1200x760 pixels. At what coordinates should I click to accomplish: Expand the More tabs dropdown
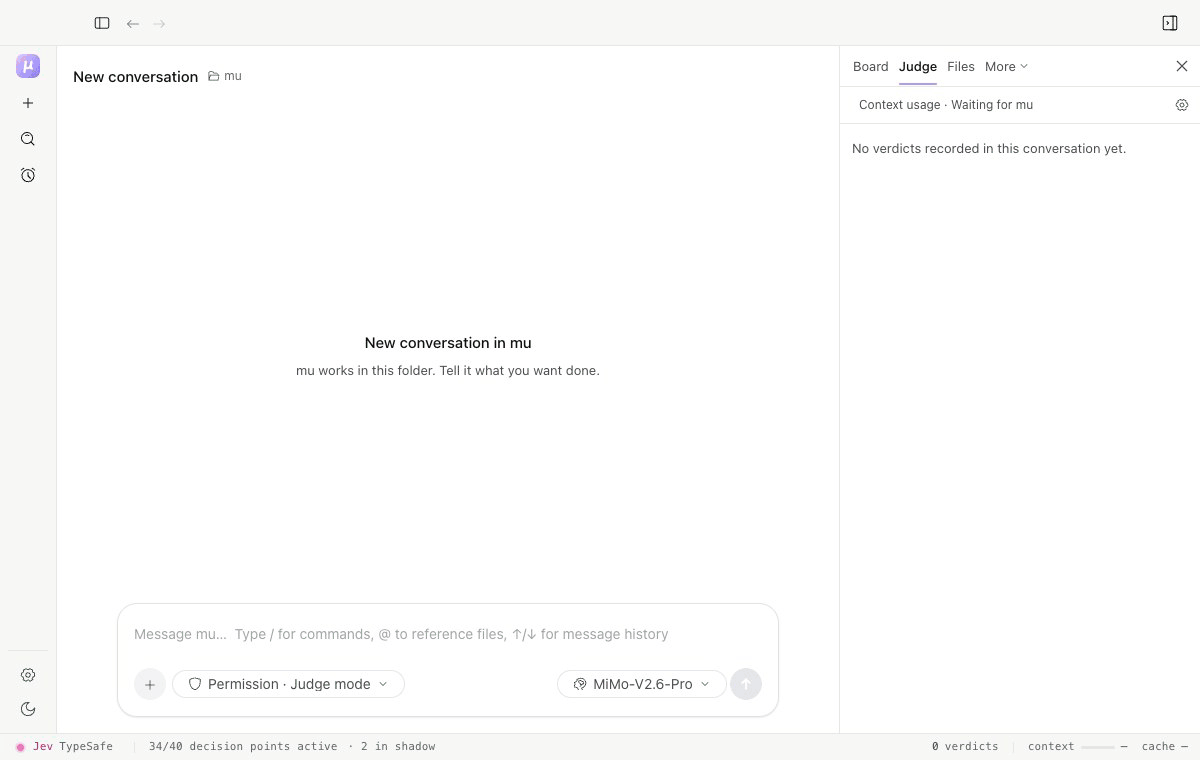point(1006,66)
